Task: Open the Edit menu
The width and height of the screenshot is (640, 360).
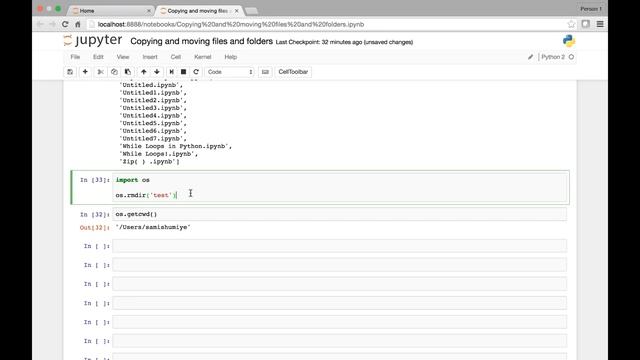Action: tap(98, 57)
